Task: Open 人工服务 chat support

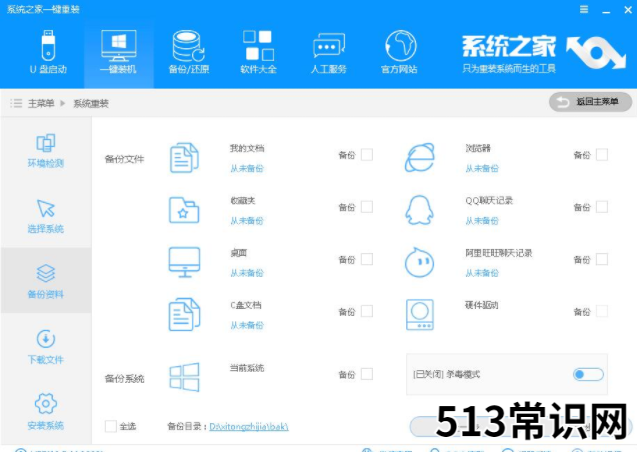Action: pos(329,52)
